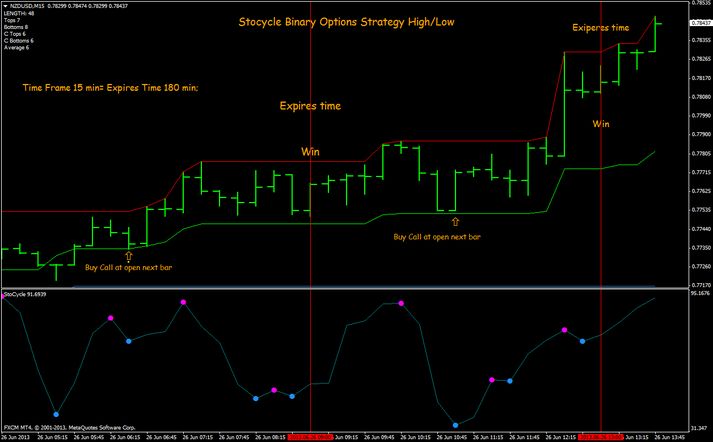The height and width of the screenshot is (442, 713).
Task: Click the 26 Jun 08:15 time label
Action: coord(271,437)
